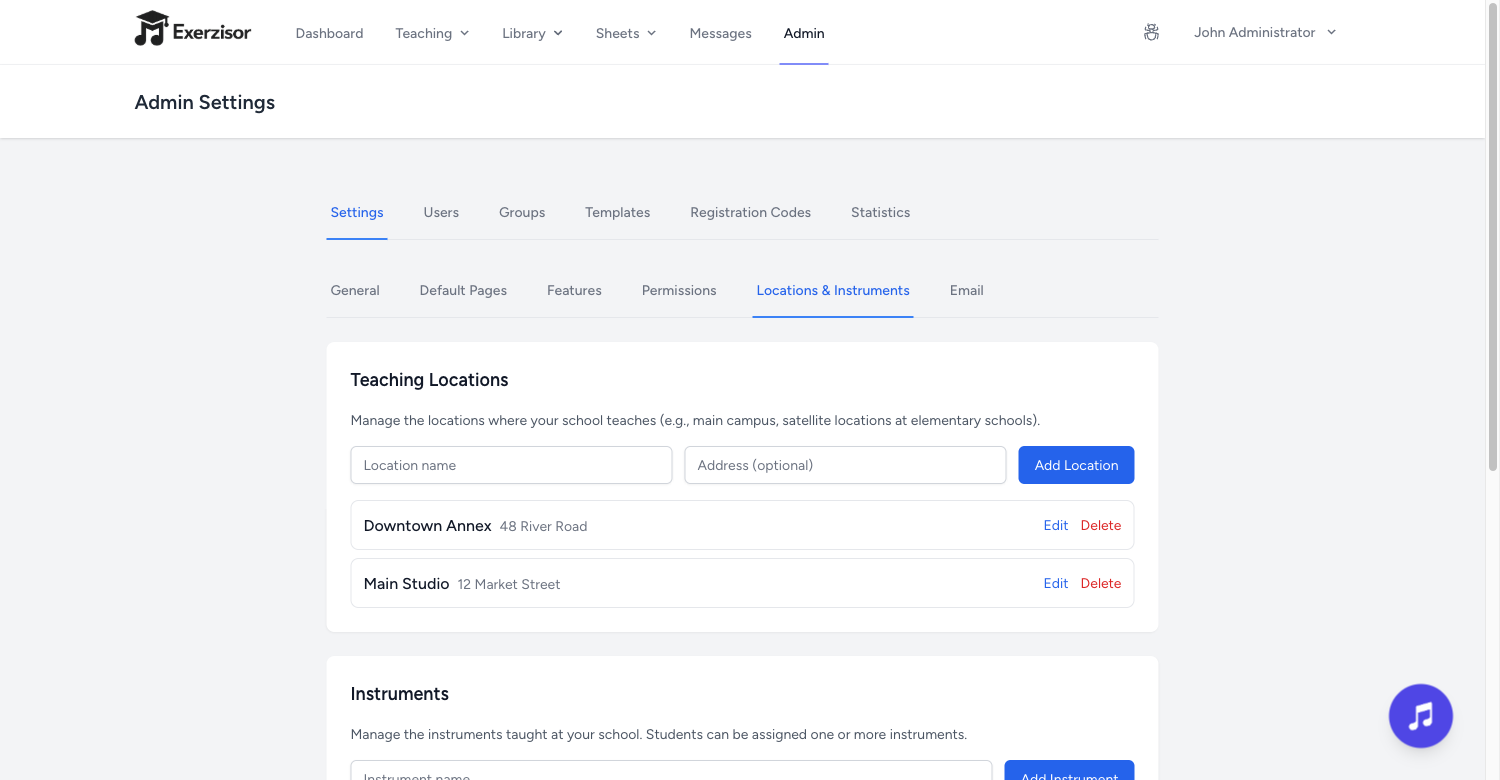Click the 12 Market Street address

(x=508, y=584)
